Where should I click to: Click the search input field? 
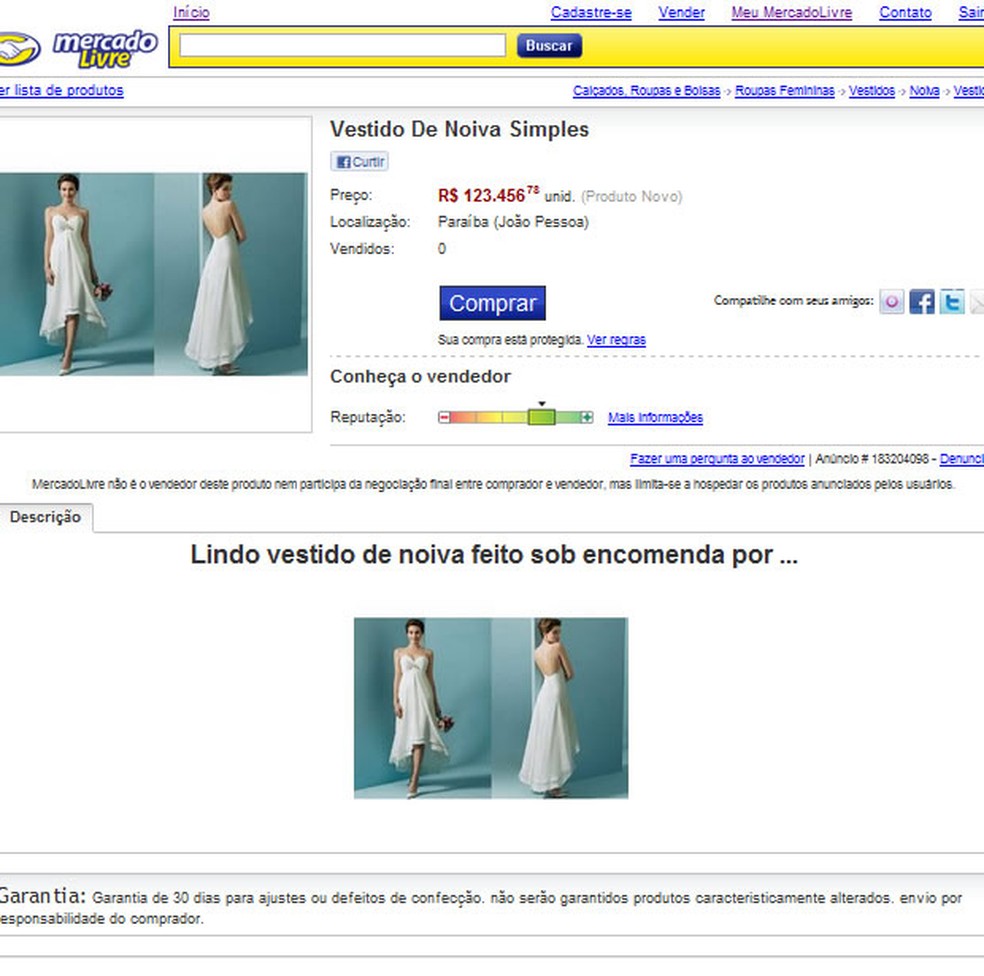(342, 45)
